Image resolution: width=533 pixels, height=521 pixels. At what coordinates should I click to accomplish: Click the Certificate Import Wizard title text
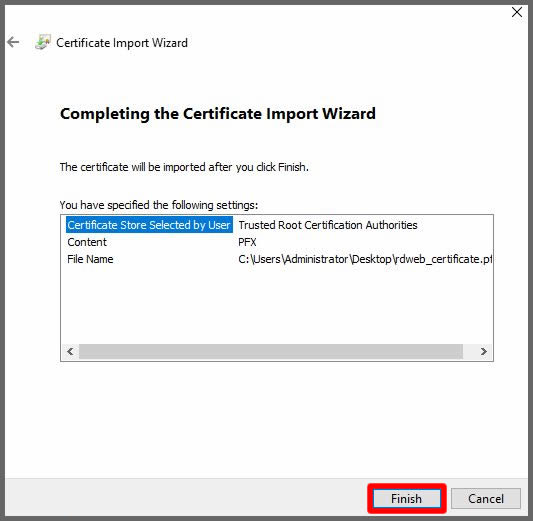(x=122, y=43)
